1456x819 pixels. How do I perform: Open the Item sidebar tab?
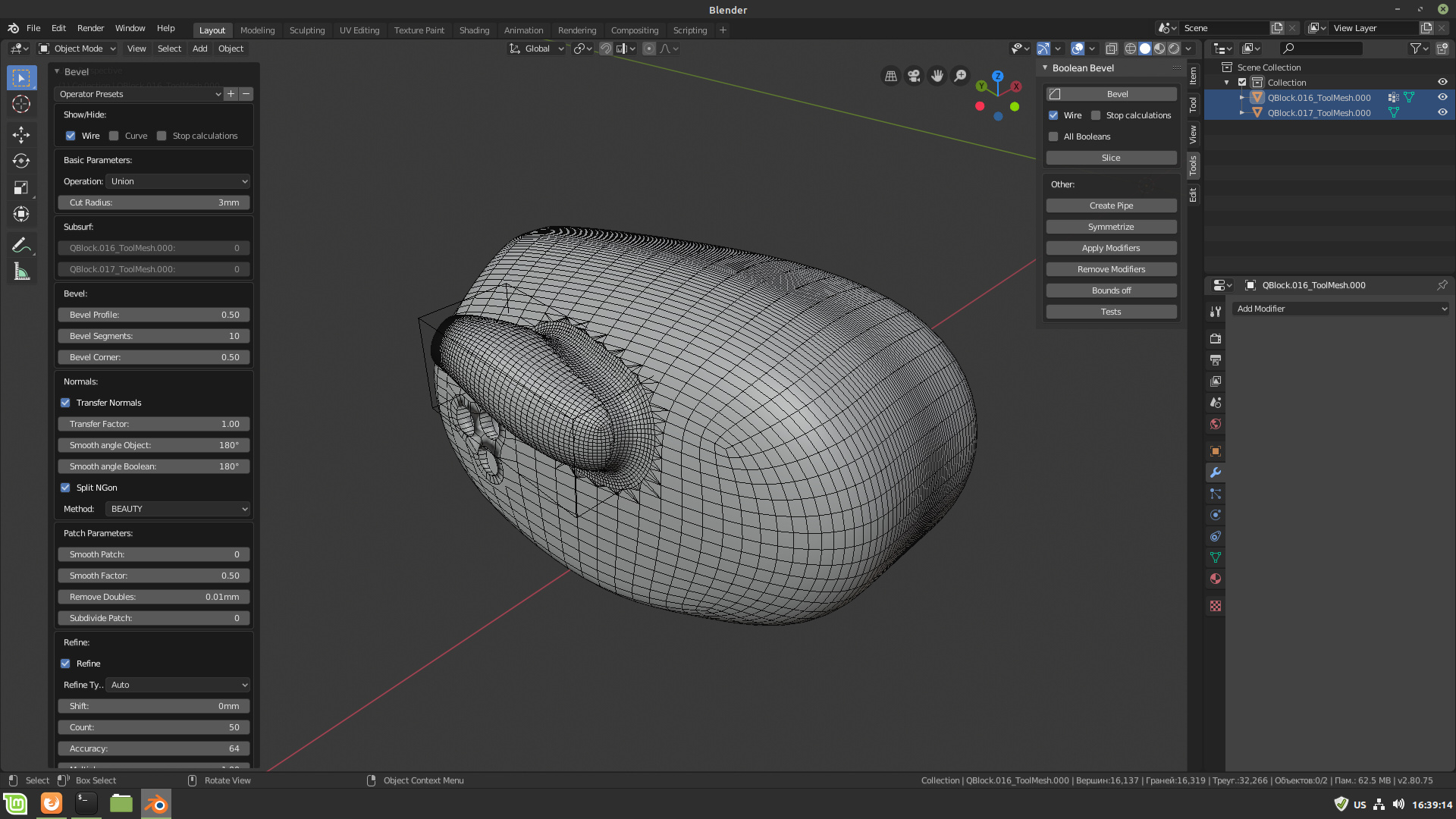point(1193,75)
